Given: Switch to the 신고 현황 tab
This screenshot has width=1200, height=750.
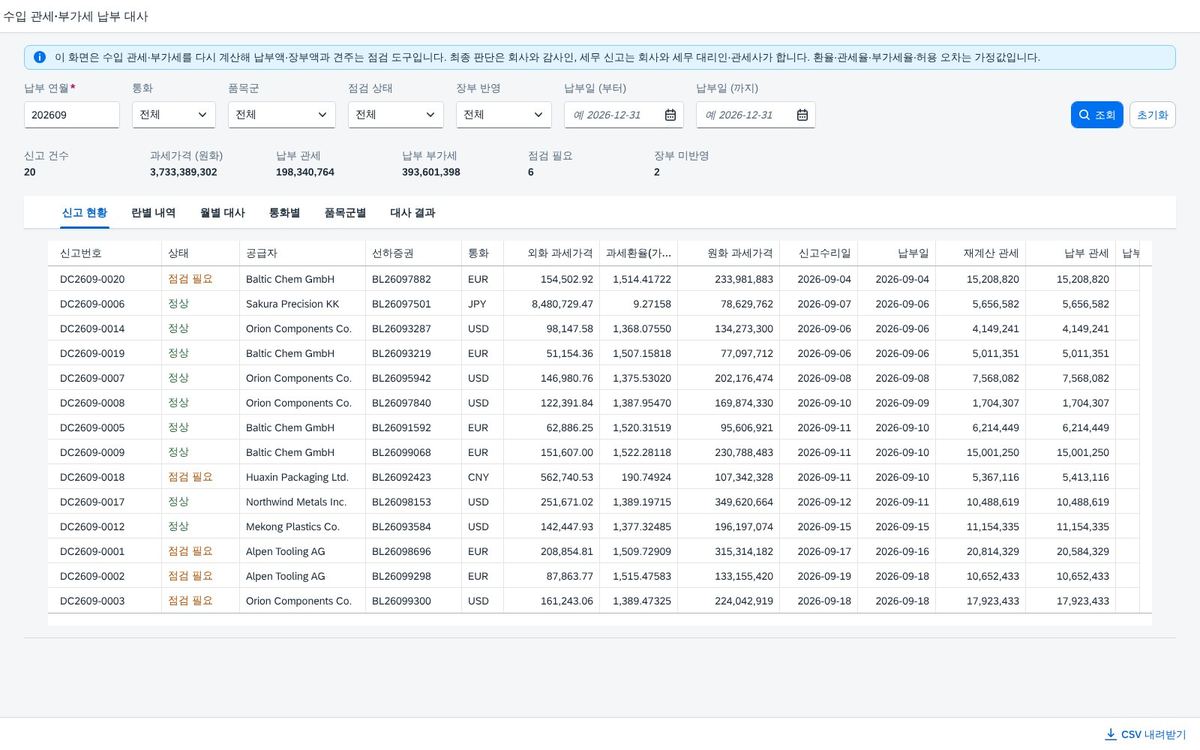Looking at the screenshot, I should (x=84, y=213).
